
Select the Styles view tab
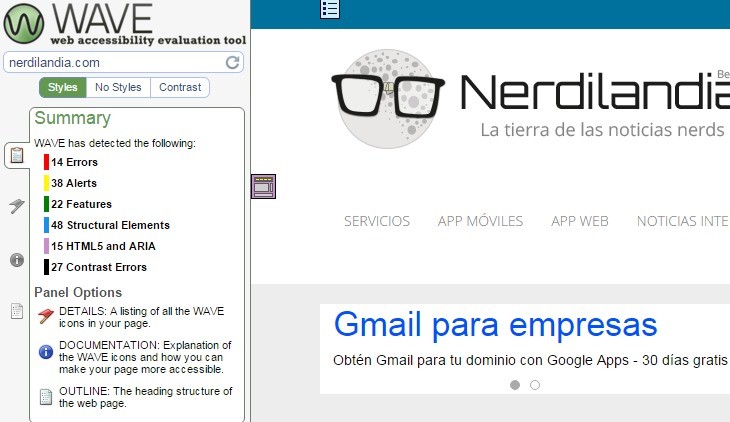[x=62, y=87]
